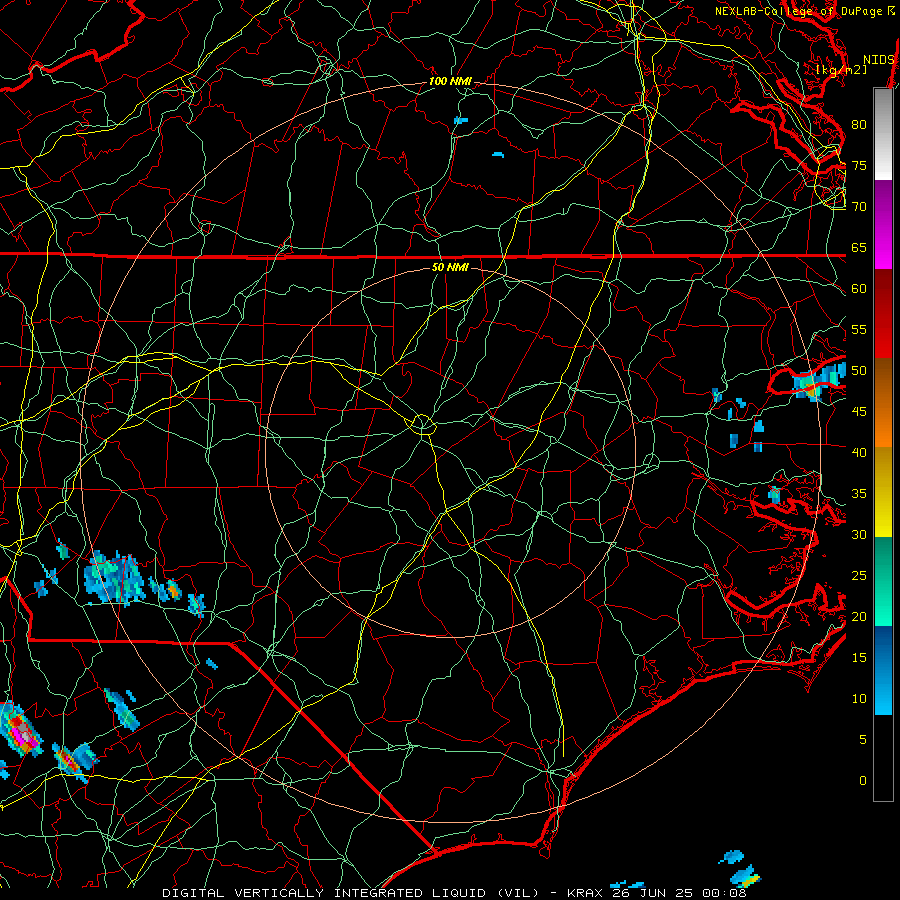Click the large blue-green echo cluster in the southwest
The width and height of the screenshot is (900, 900).
point(112,577)
